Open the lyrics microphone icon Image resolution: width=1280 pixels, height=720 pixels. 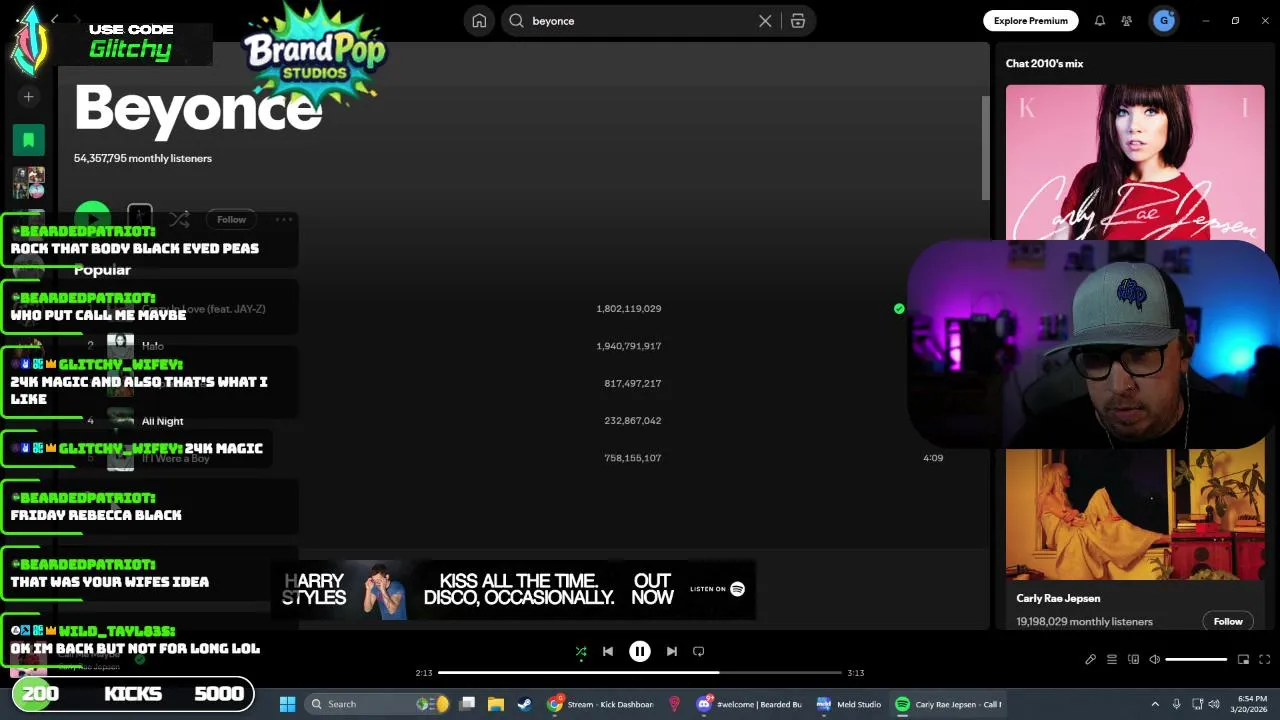point(1090,660)
